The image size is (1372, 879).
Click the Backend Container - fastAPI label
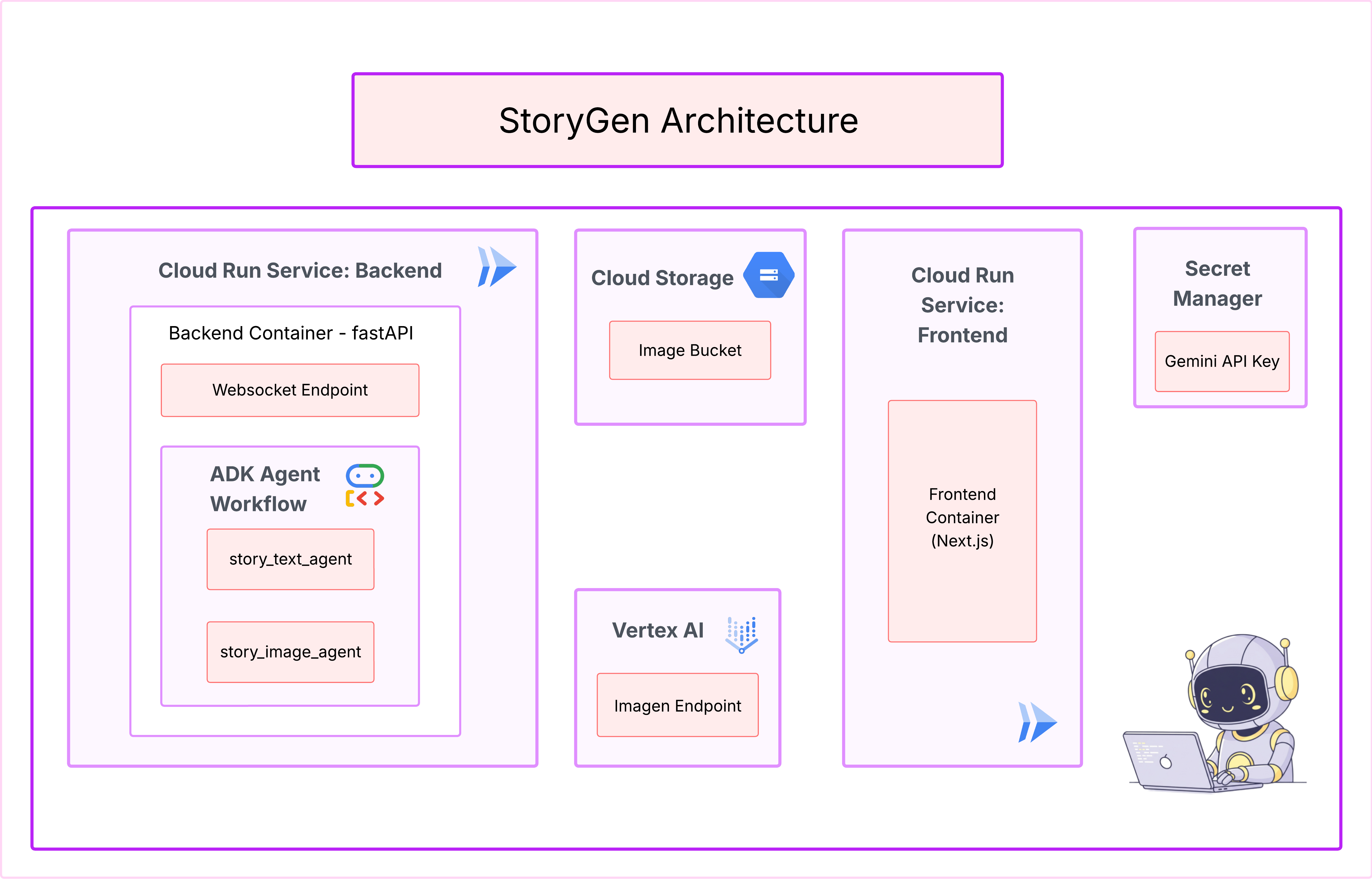coord(291,333)
